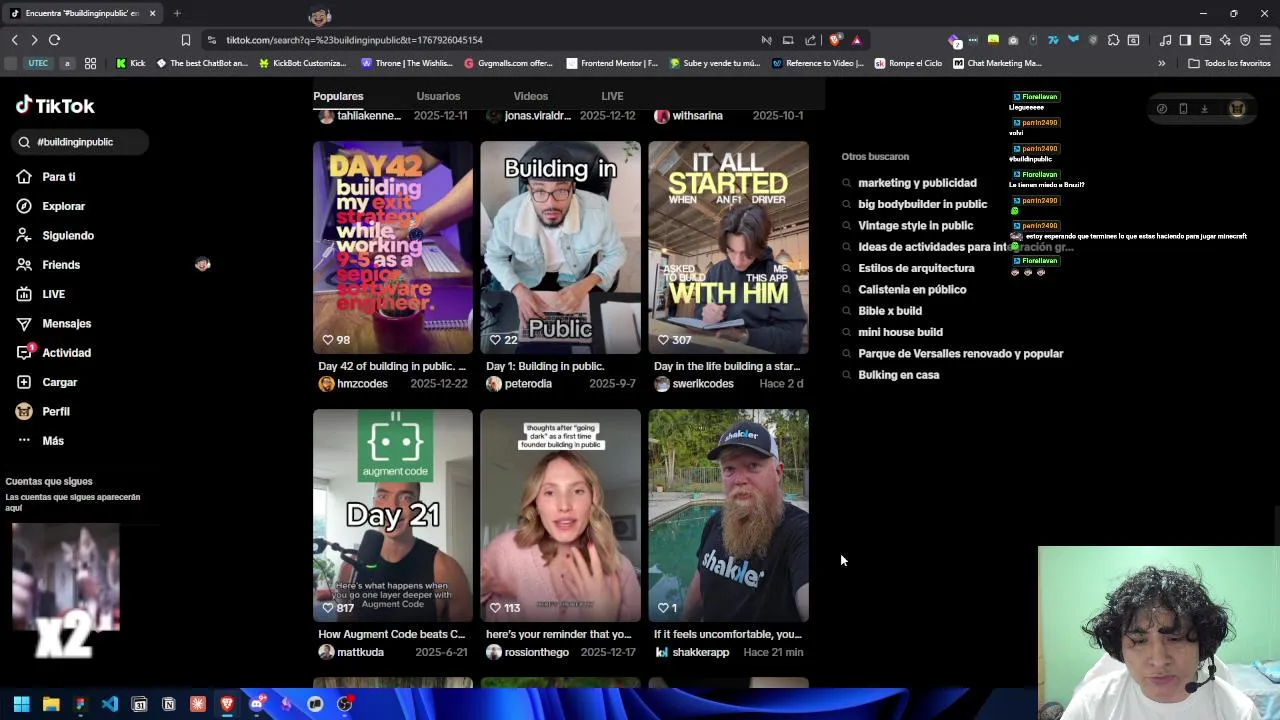This screenshot has height=720, width=1280.
Task: Open the Cargar upload page
Action: pos(47,382)
